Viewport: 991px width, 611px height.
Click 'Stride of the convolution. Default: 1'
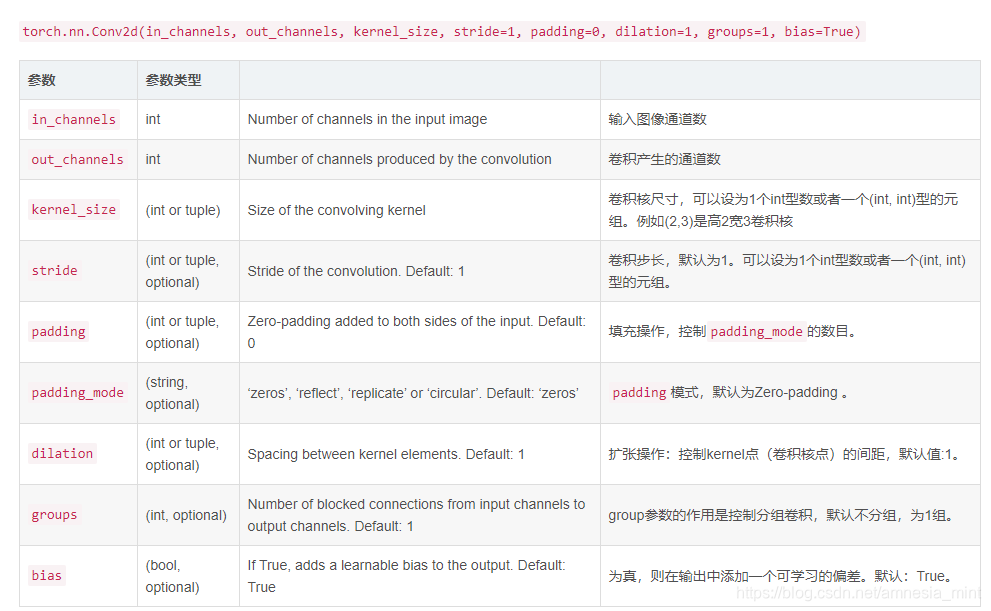pos(356,272)
